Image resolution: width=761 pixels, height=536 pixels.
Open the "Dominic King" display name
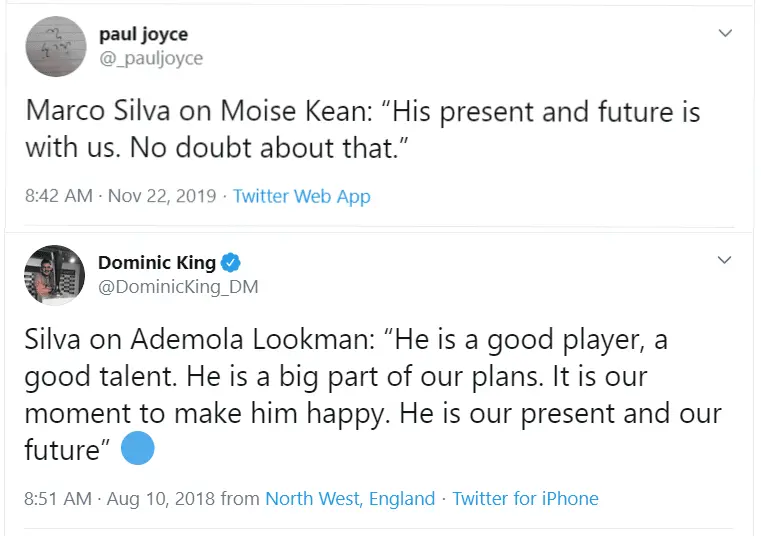157,263
